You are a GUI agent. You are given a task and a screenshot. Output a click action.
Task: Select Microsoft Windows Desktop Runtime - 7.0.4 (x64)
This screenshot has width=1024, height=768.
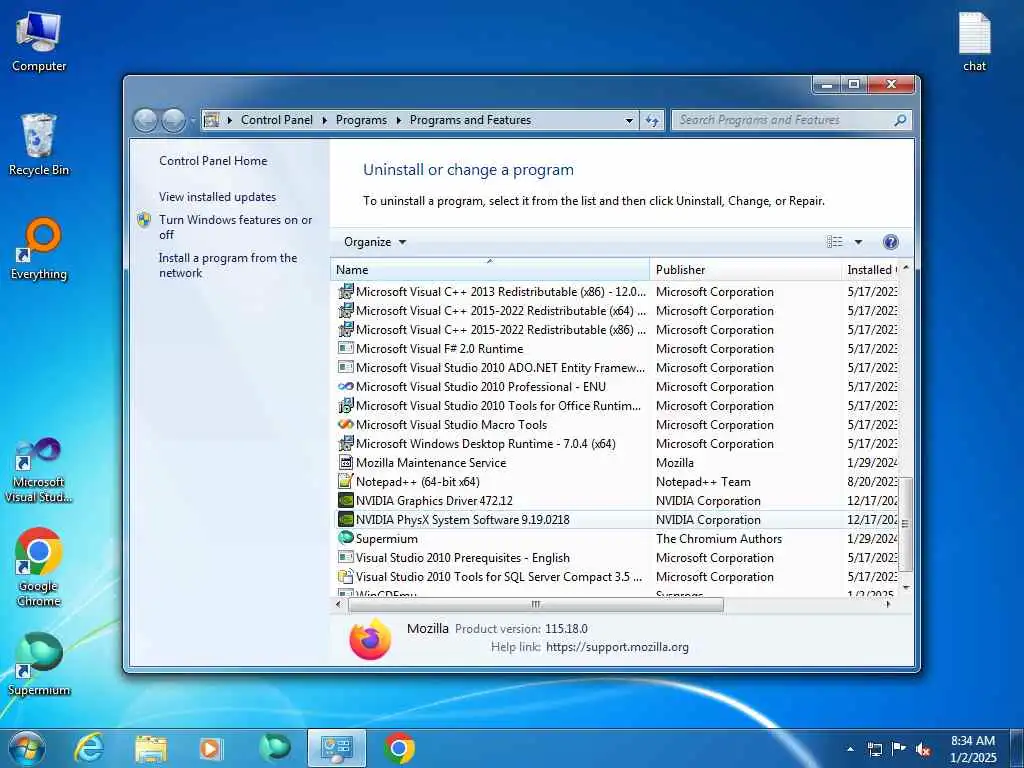point(616,443)
